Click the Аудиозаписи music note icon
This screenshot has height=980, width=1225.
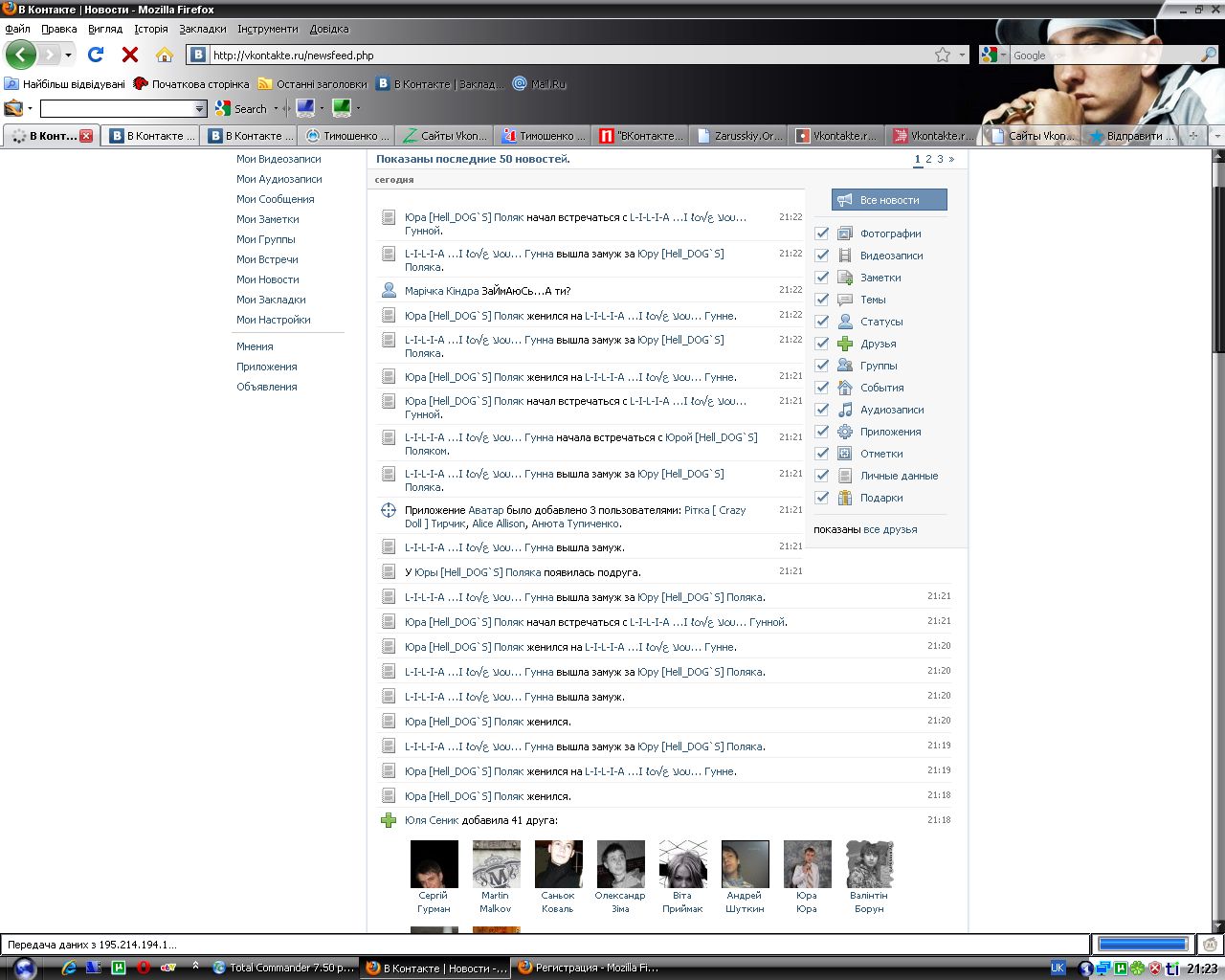[845, 410]
